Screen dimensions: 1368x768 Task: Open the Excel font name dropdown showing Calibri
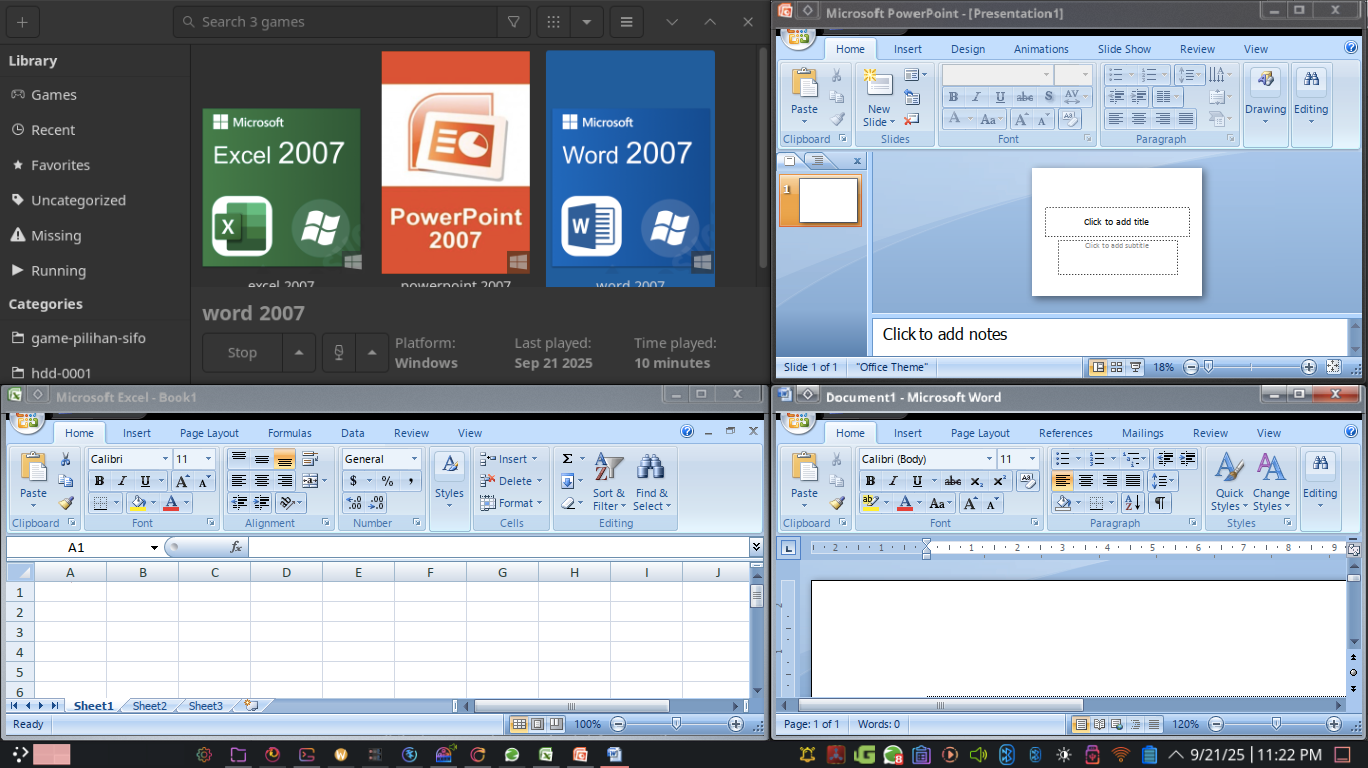coord(164,459)
